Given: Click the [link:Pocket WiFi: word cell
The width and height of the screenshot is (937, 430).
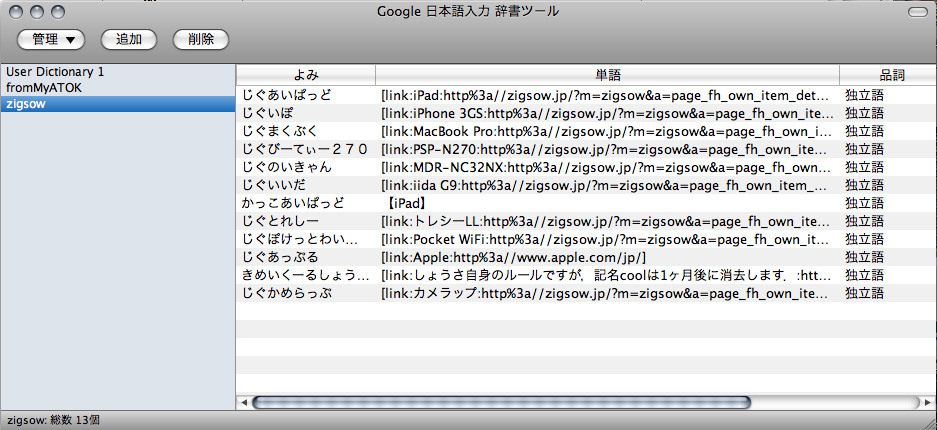Looking at the screenshot, I should [x=608, y=239].
